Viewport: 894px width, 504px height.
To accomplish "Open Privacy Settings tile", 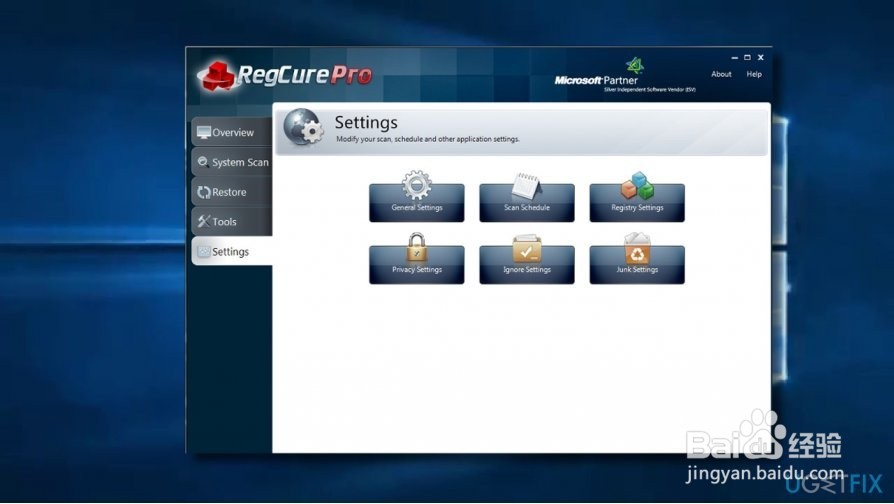I will click(x=417, y=264).
